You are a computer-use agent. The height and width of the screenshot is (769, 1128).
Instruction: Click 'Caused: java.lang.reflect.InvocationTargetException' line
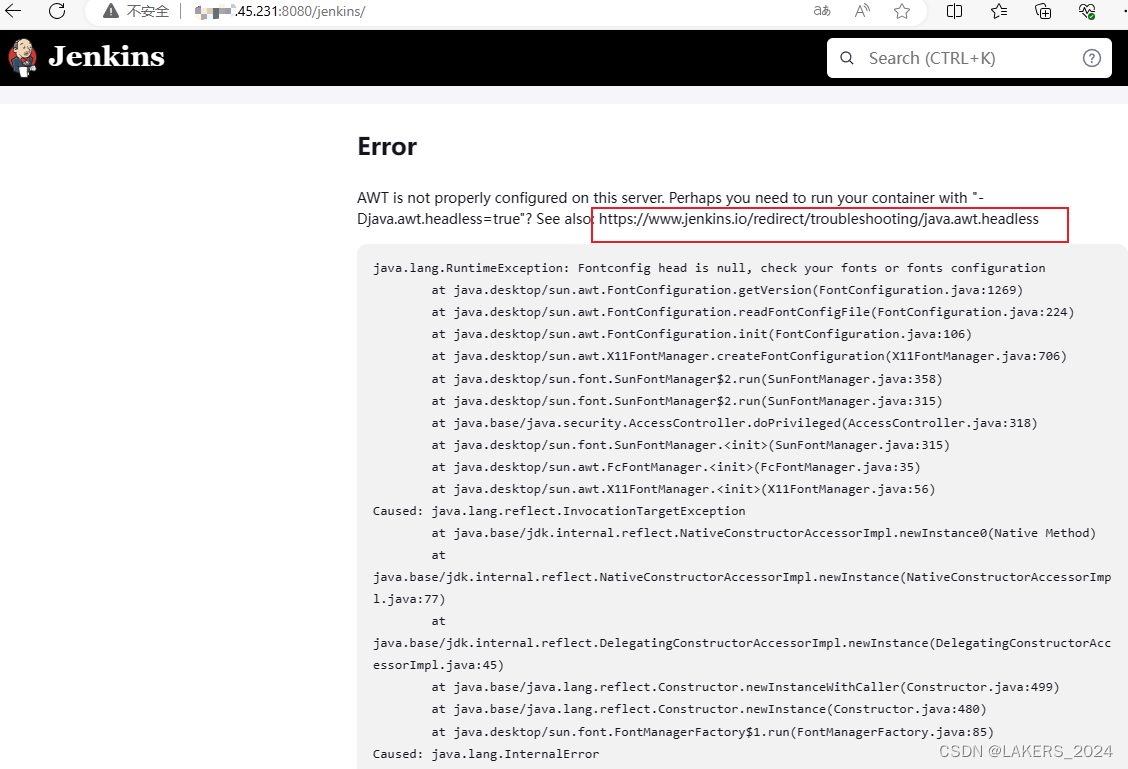pos(559,511)
